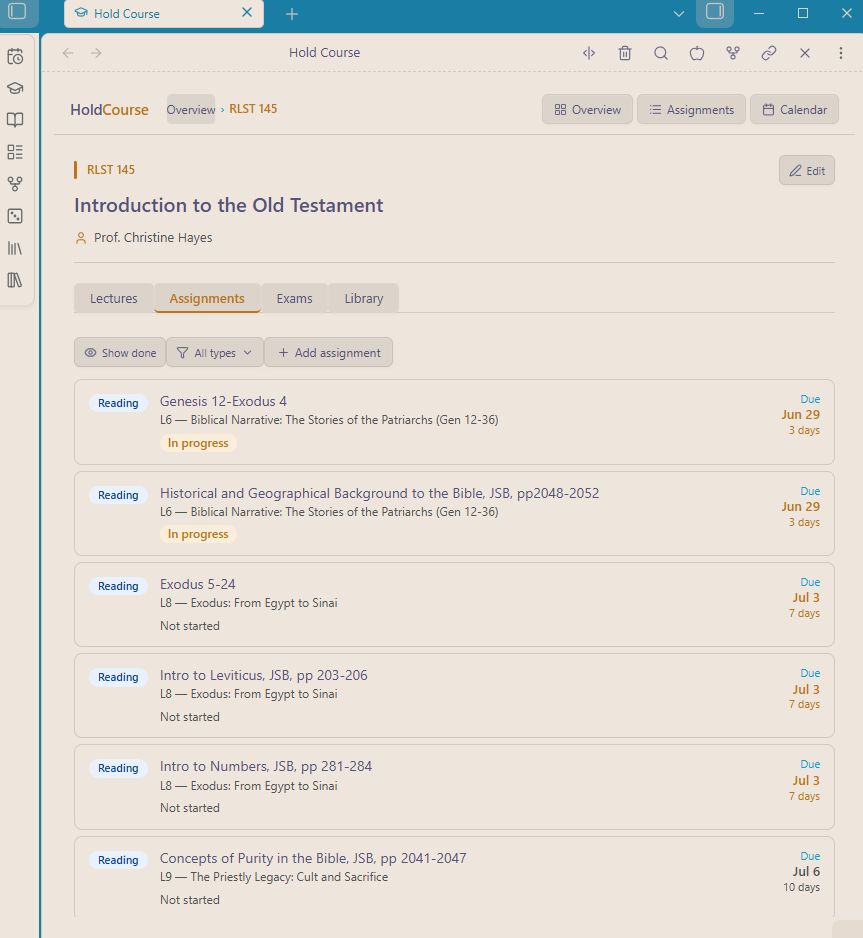The height and width of the screenshot is (938, 863).
Task: Open Historical and Geographical Background assignment
Action: (454, 513)
